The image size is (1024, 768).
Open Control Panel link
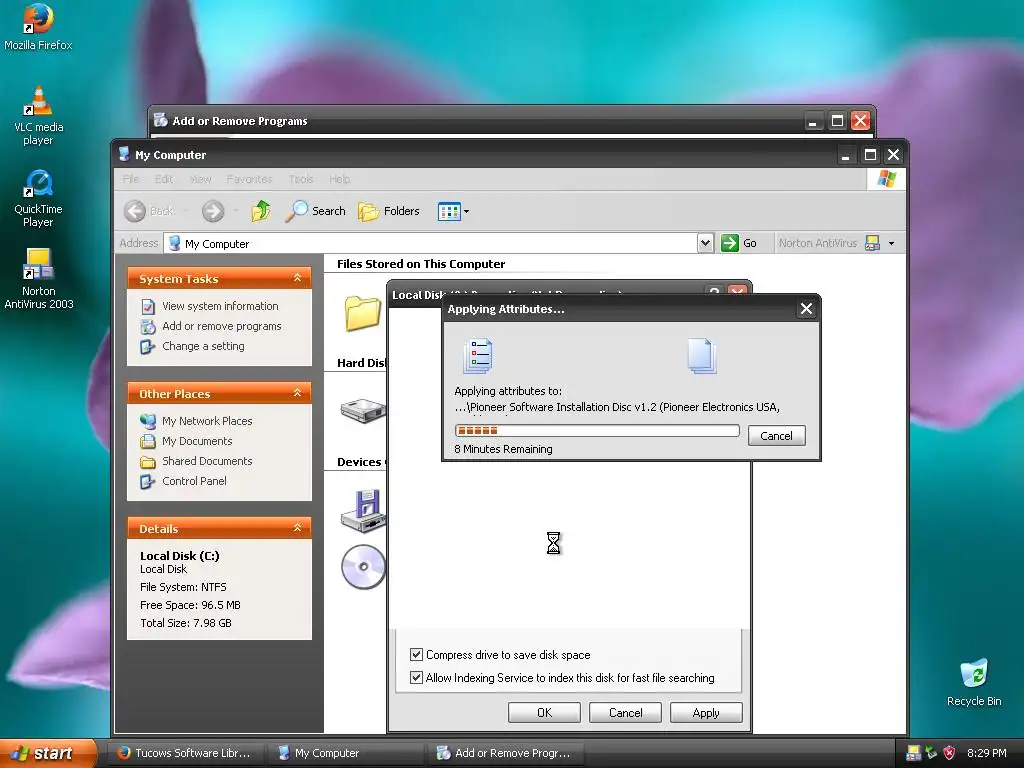tap(194, 481)
